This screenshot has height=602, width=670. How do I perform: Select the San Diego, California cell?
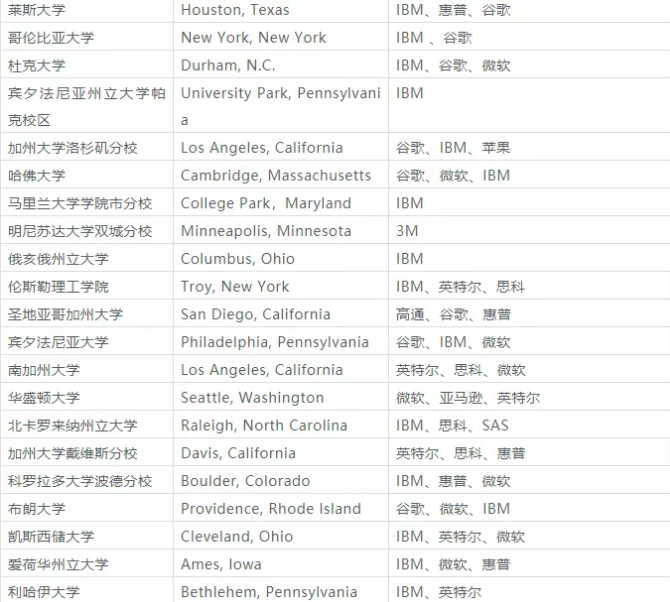[255, 314]
